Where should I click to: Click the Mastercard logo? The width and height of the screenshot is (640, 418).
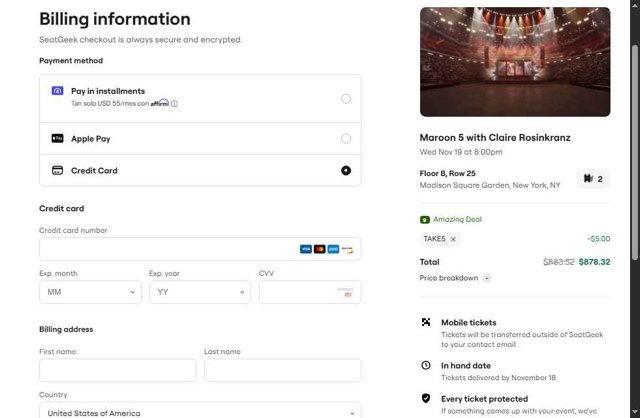tap(320, 249)
